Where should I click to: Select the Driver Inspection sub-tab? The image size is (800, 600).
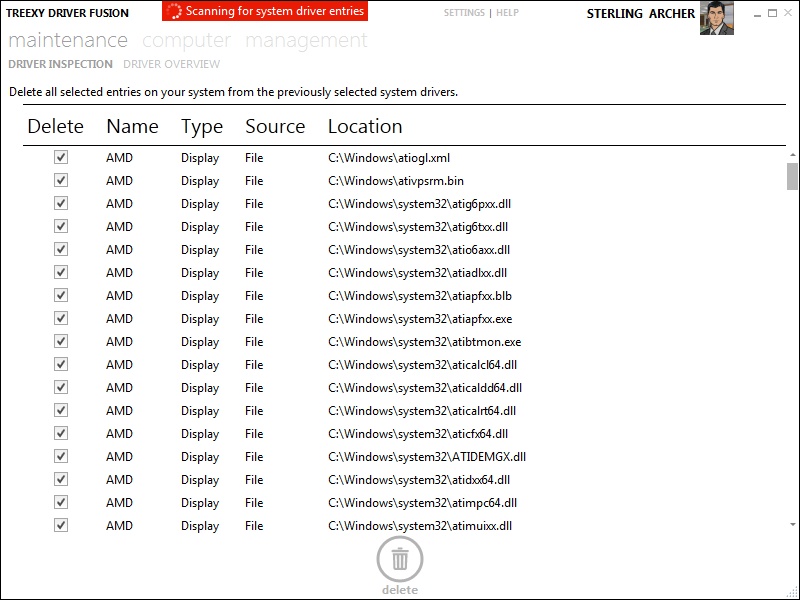60,64
